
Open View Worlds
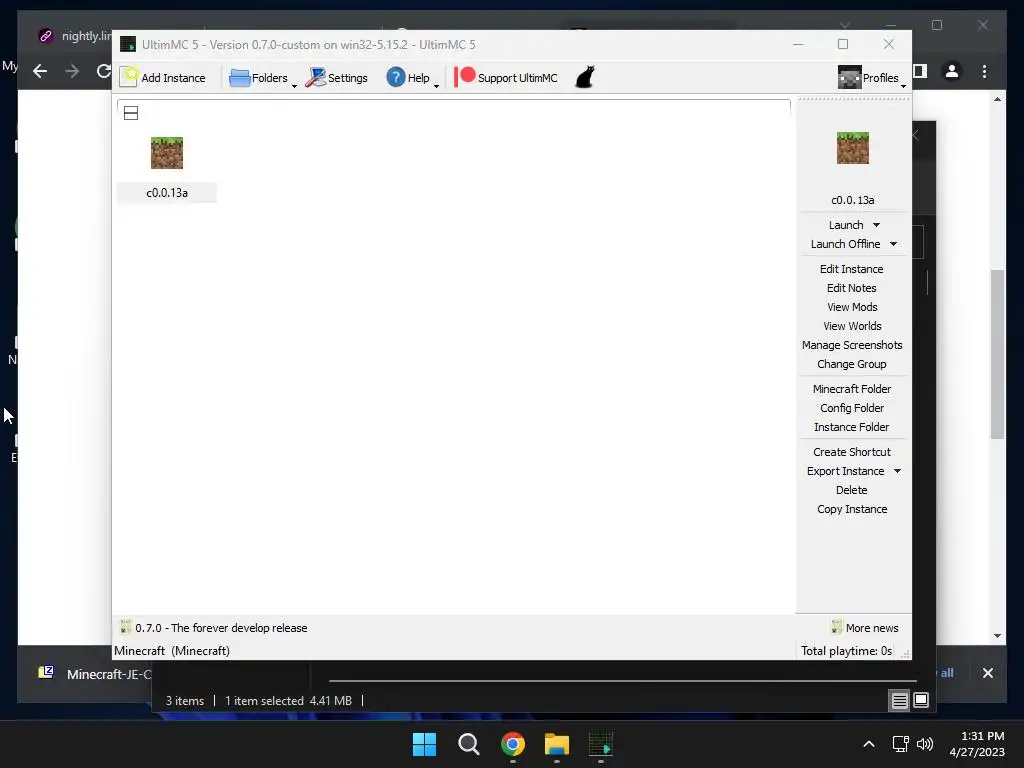pos(852,326)
